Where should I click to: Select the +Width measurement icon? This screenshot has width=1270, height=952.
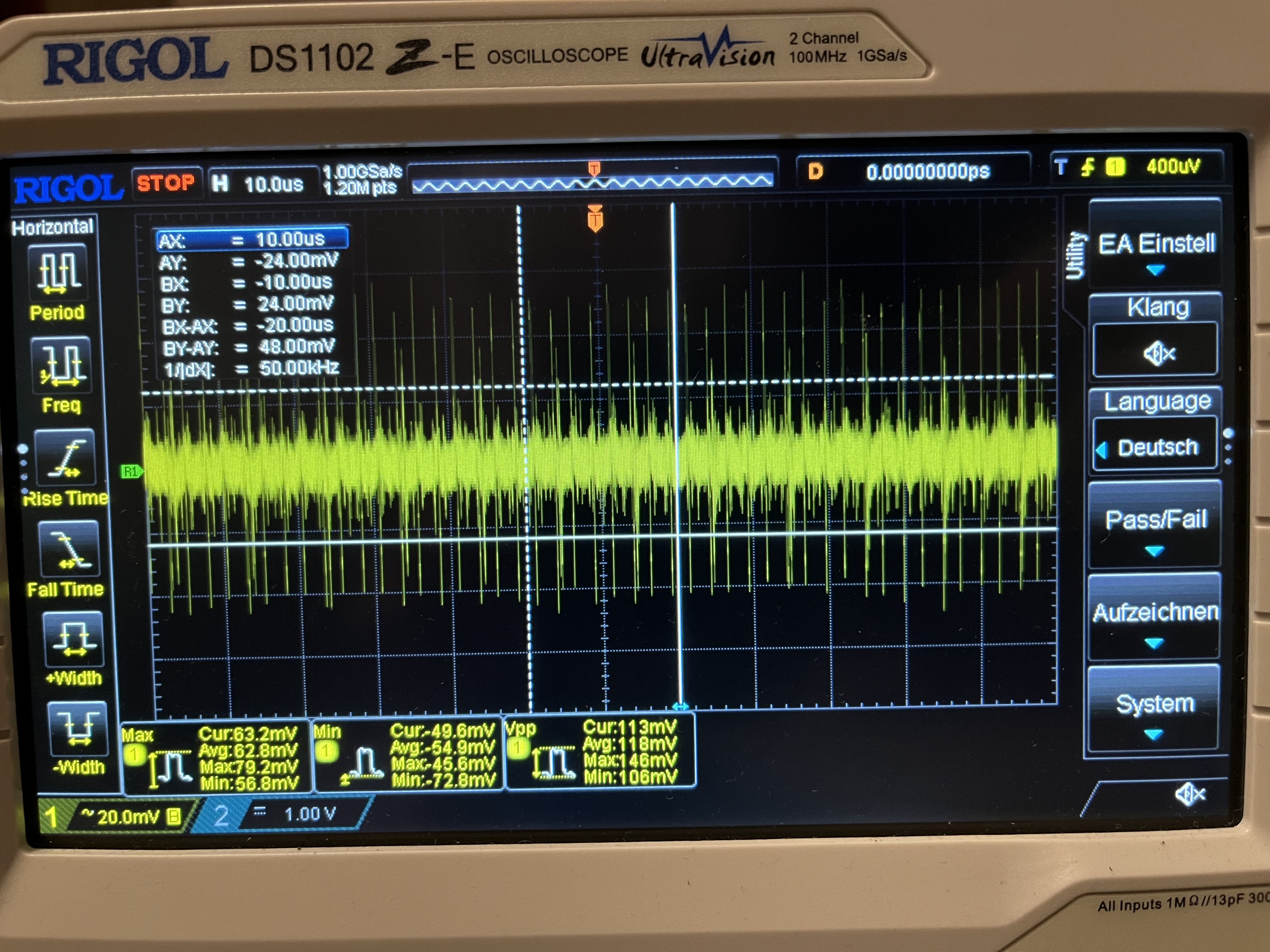73,639
